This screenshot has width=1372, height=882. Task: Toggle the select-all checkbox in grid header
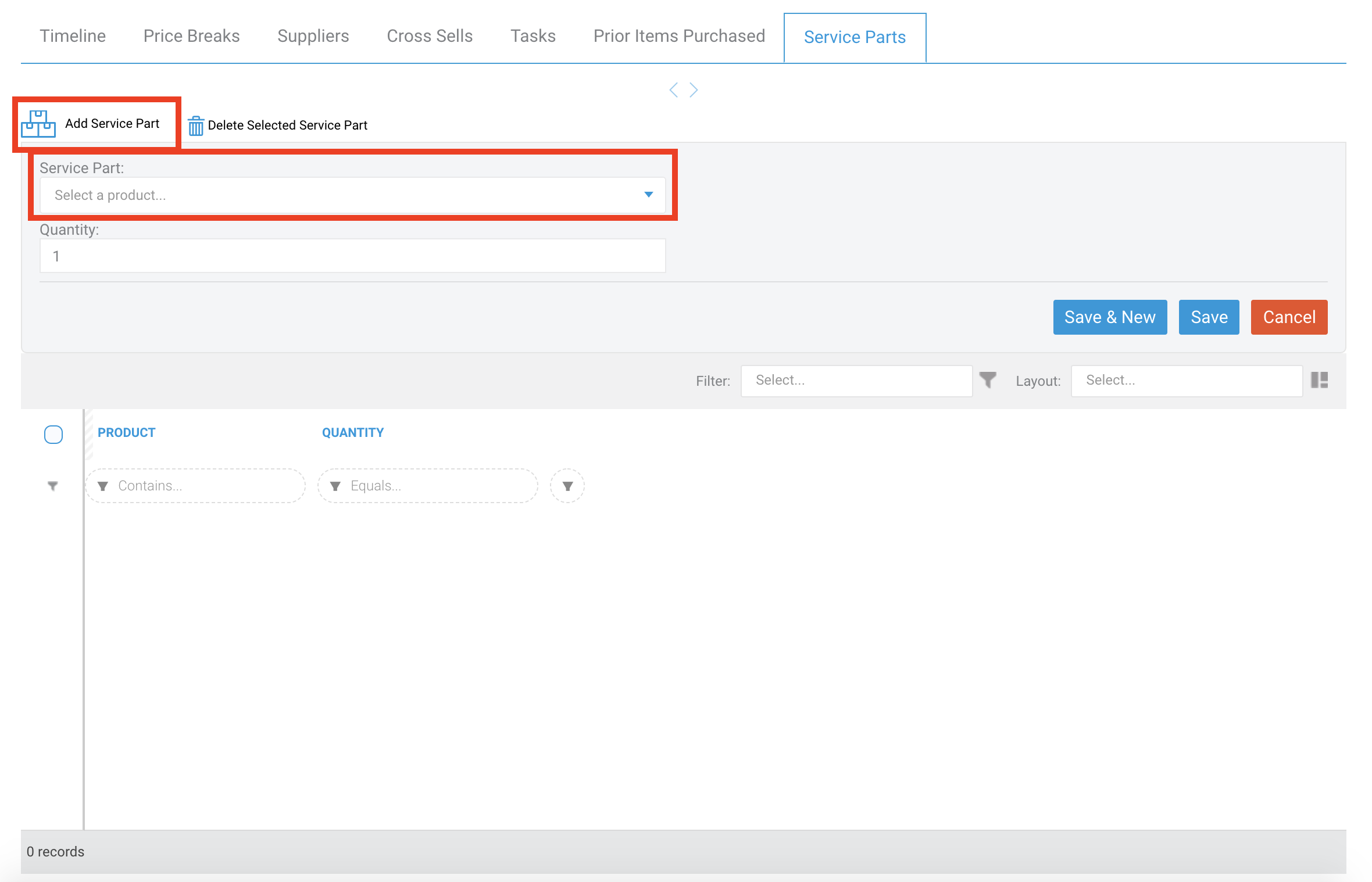tap(53, 435)
